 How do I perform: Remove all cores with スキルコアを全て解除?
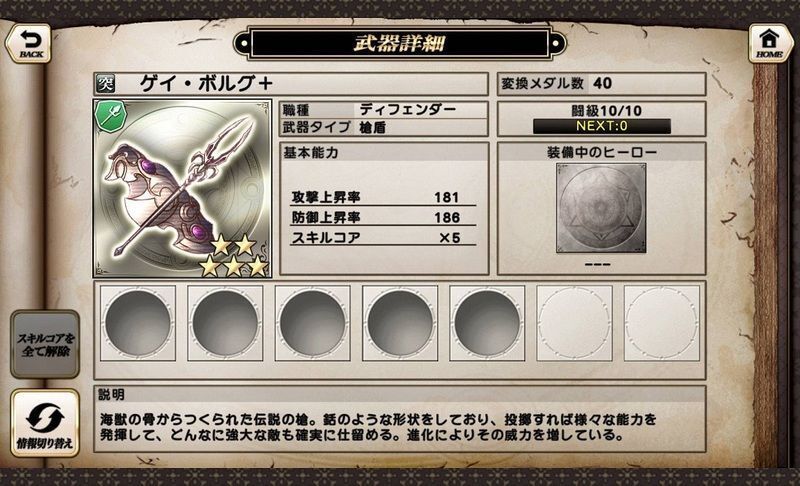[x=45, y=344]
